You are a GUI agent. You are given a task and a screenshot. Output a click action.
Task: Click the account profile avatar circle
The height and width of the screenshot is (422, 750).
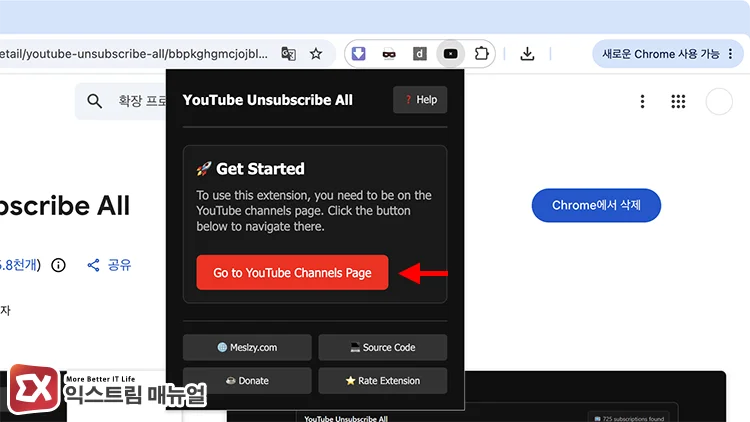pyautogui.click(x=719, y=101)
